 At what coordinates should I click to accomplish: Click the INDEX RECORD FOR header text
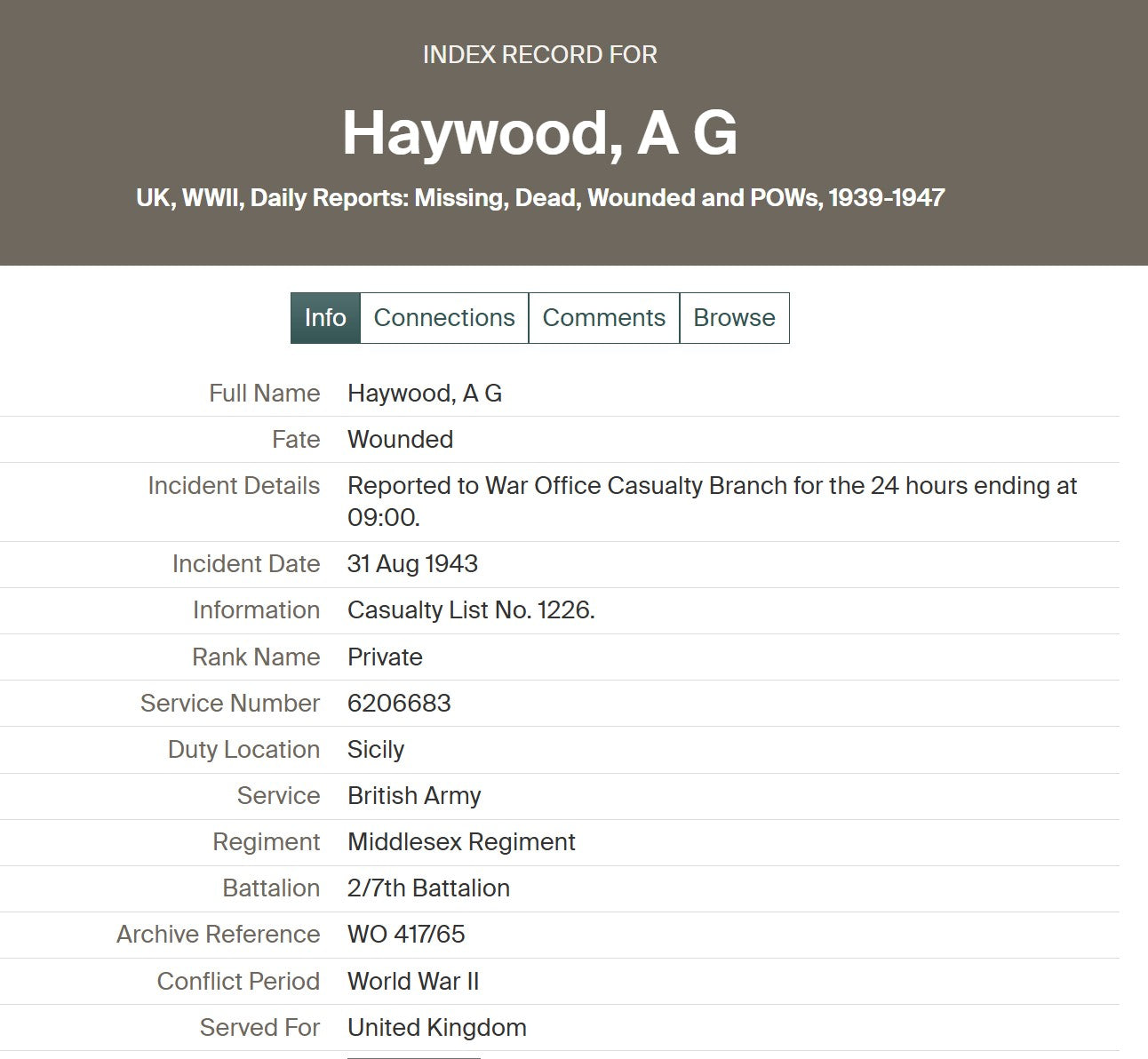(540, 55)
